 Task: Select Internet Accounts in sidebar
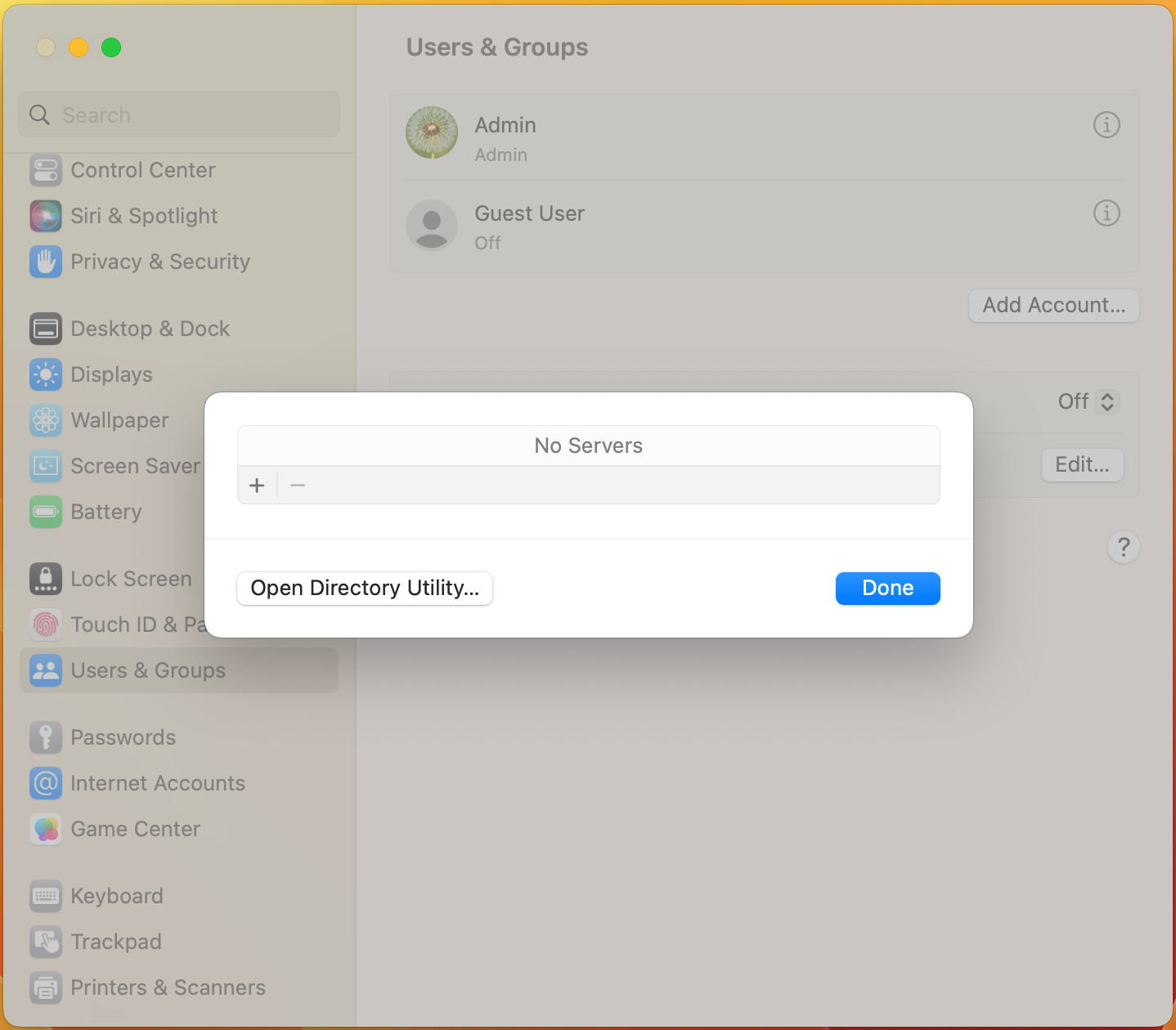(158, 783)
